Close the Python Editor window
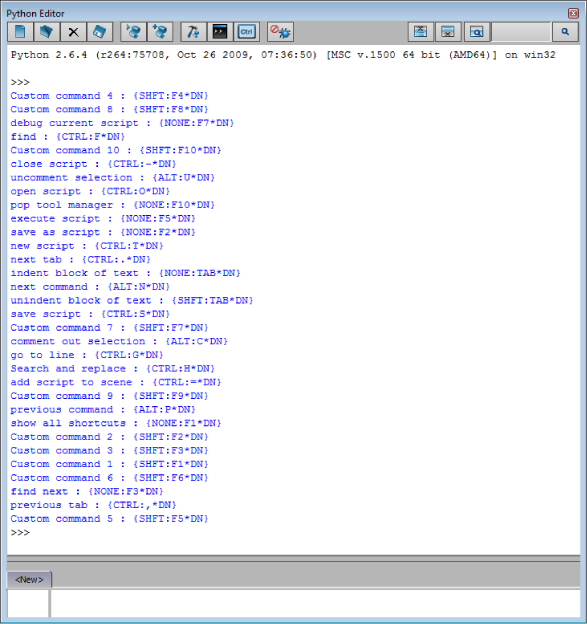This screenshot has width=587, height=624. [x=573, y=14]
